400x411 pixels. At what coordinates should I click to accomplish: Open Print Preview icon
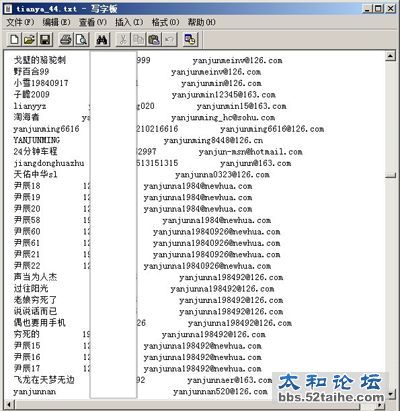(x=81, y=40)
